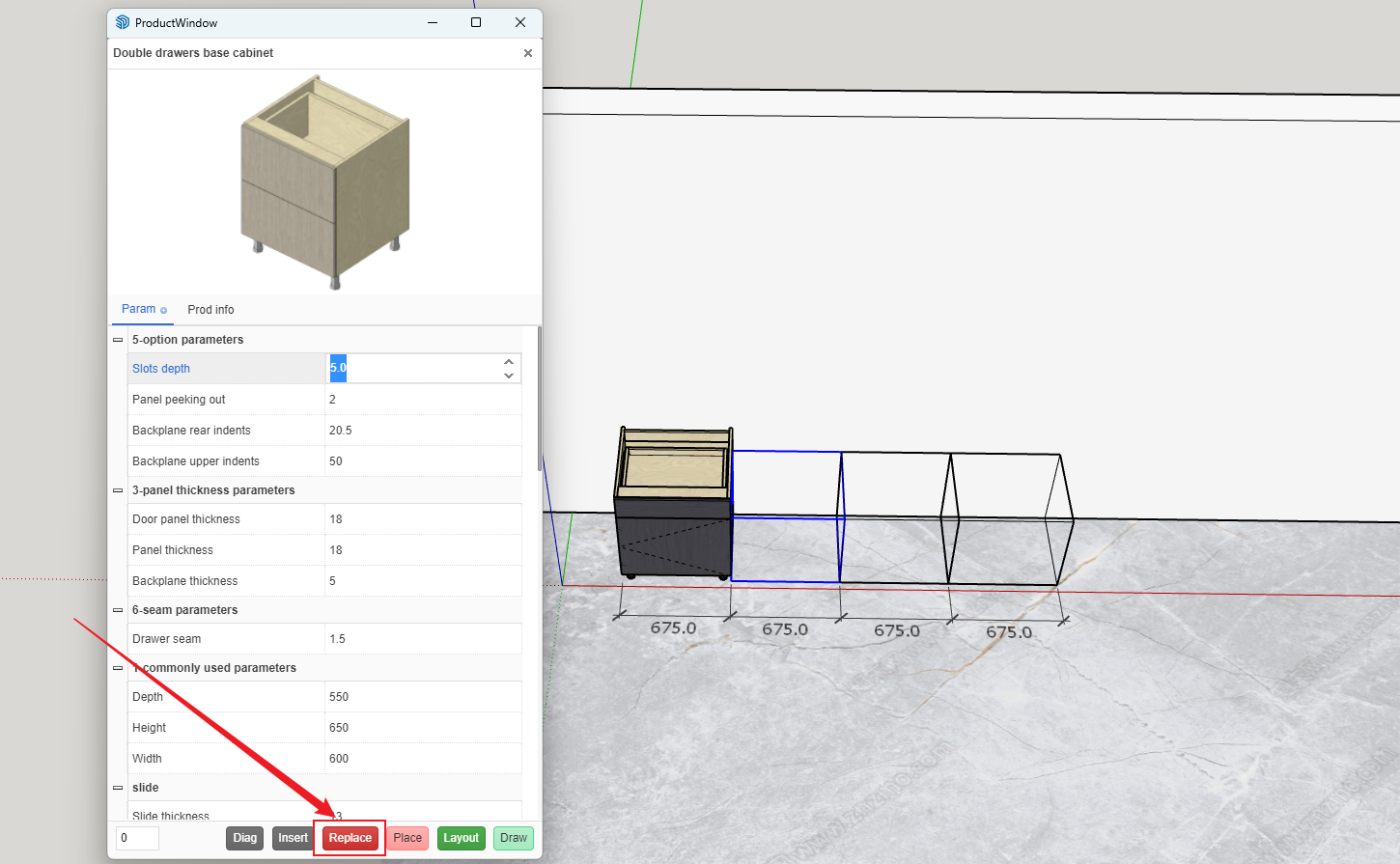Click the SketchUp logo icon in title bar
Image resolution: width=1400 pixels, height=864 pixels.
tap(123, 22)
